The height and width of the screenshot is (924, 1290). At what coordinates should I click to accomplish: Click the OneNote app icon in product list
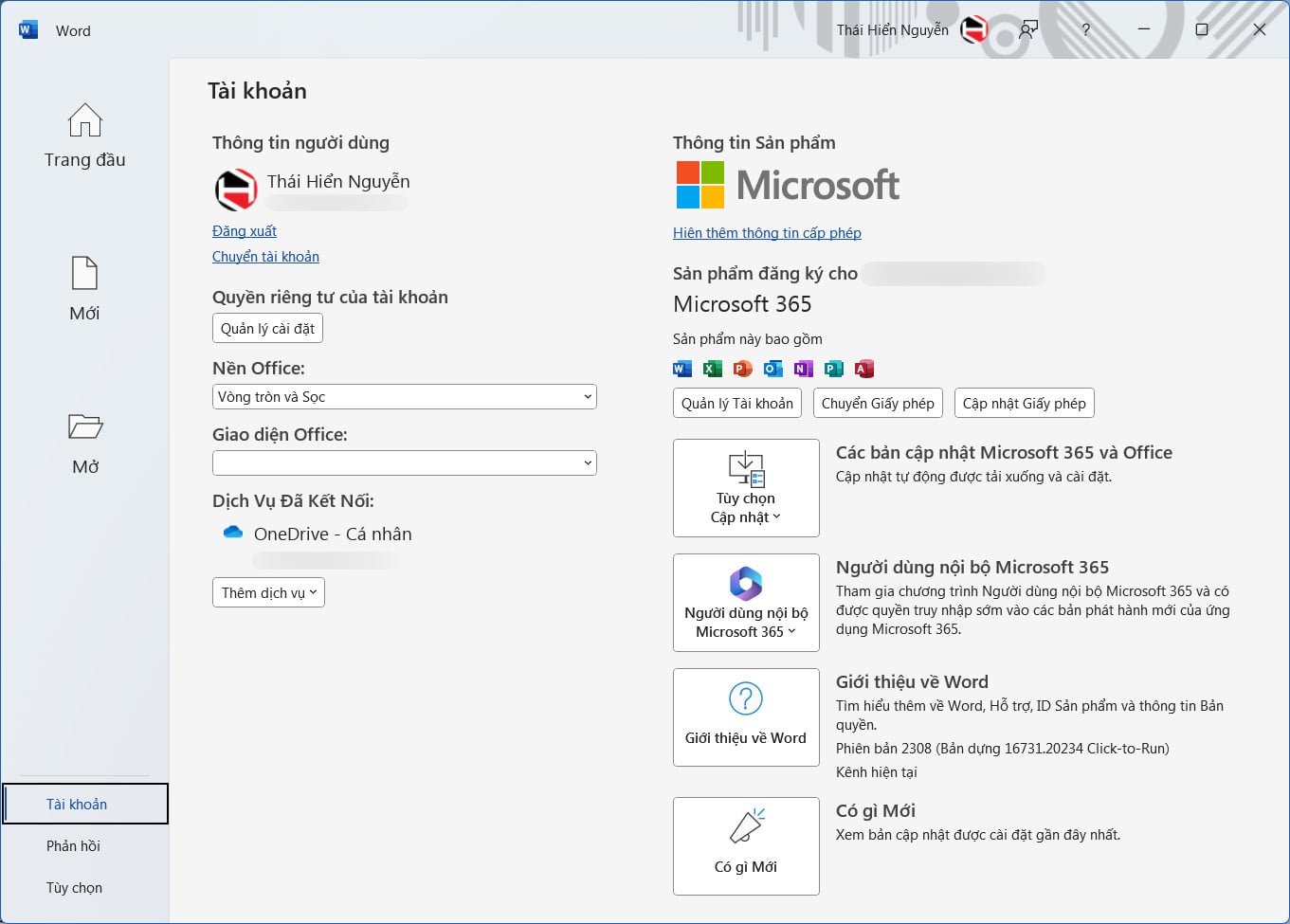(803, 369)
